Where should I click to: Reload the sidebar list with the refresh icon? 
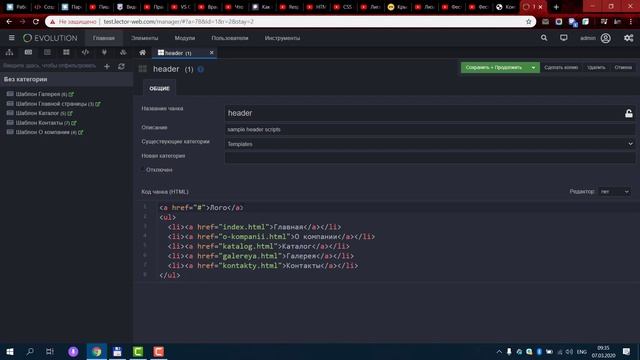[121, 66]
